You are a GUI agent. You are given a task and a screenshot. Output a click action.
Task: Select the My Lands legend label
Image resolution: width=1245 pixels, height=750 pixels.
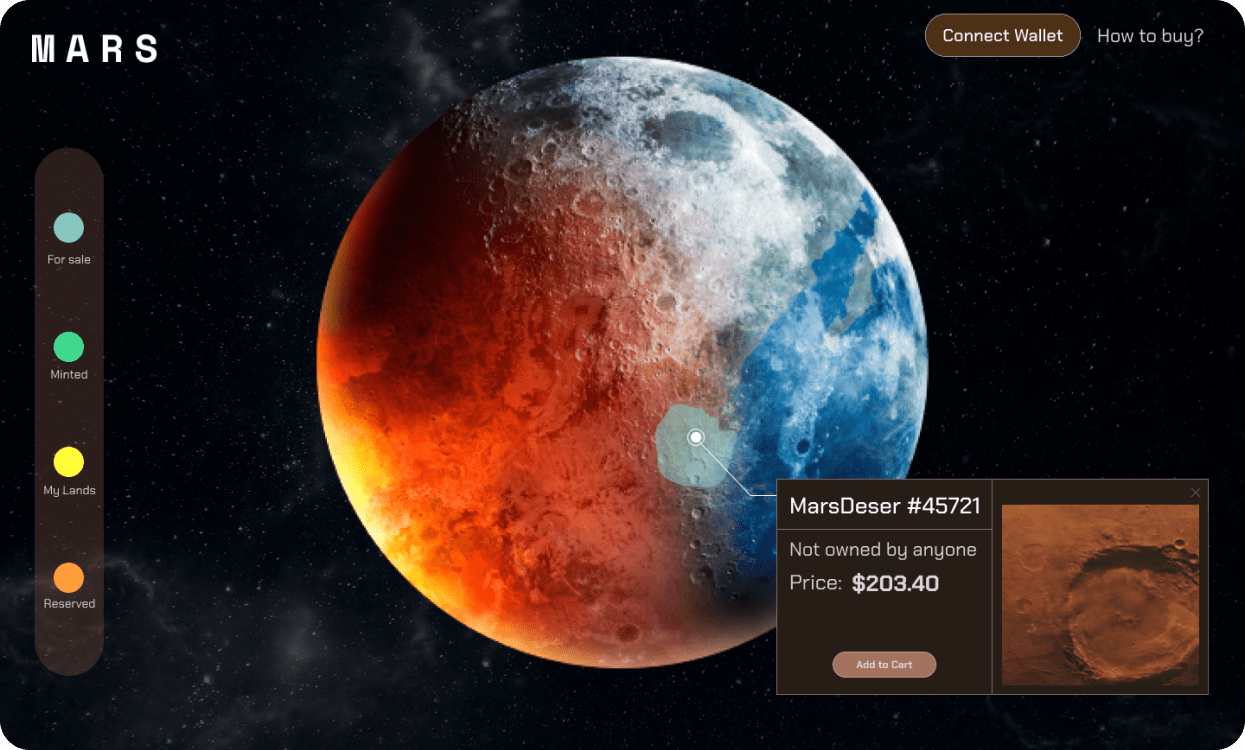tap(69, 490)
